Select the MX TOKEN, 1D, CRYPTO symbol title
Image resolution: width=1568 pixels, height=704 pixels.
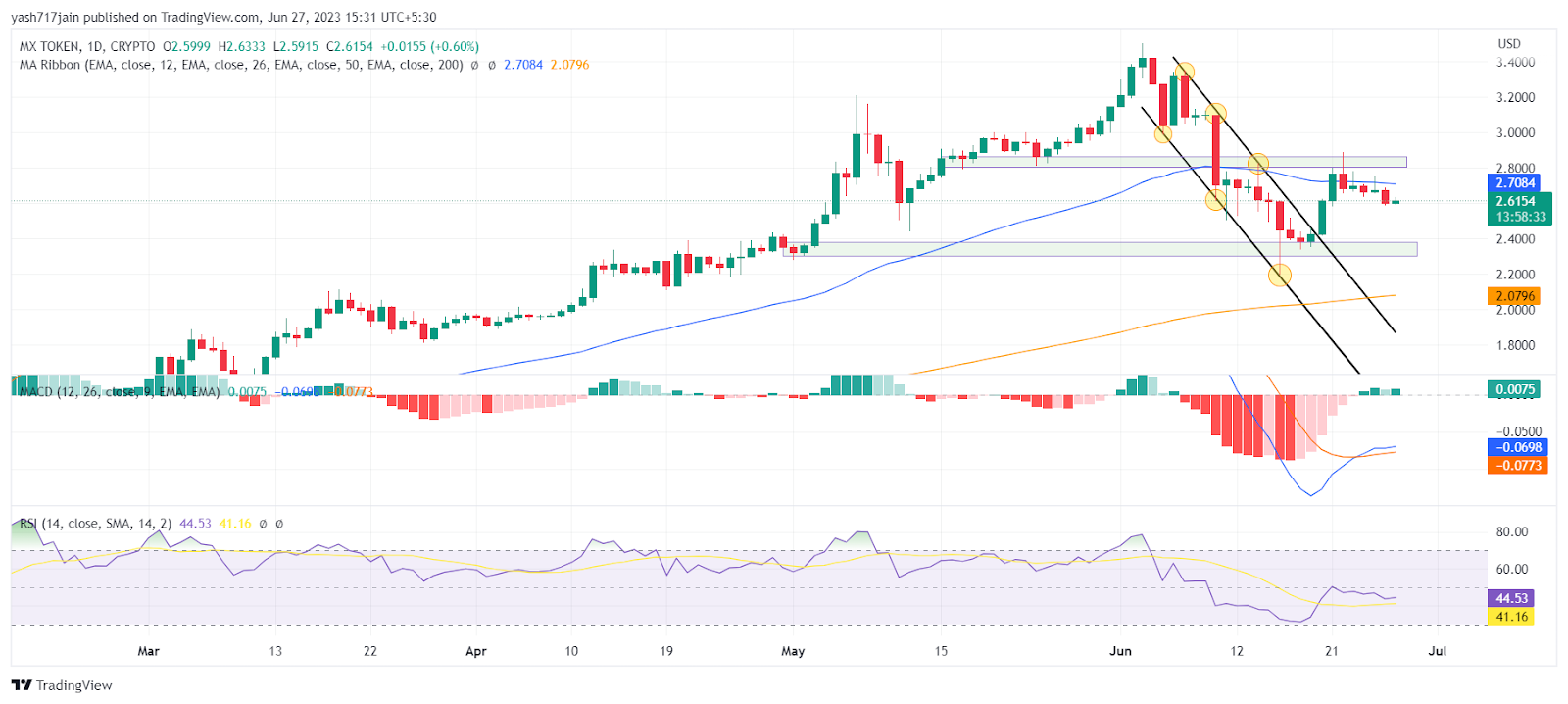point(87,46)
